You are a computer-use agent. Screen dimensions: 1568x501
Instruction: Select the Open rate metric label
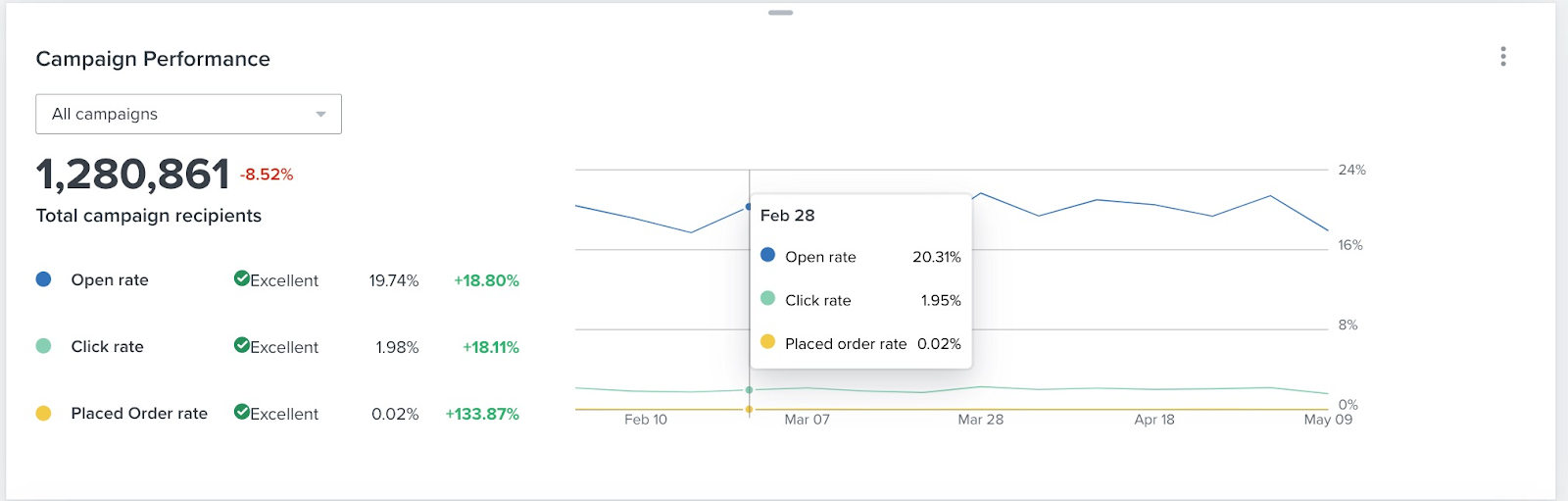click(x=110, y=280)
